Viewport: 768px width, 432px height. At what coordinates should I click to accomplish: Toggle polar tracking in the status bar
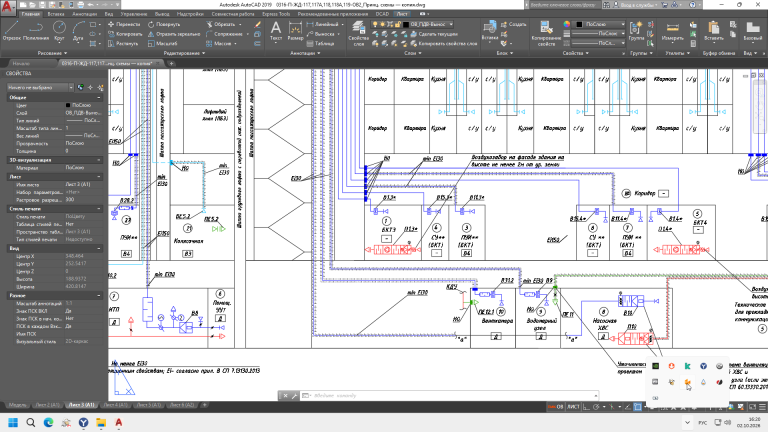coord(596,407)
